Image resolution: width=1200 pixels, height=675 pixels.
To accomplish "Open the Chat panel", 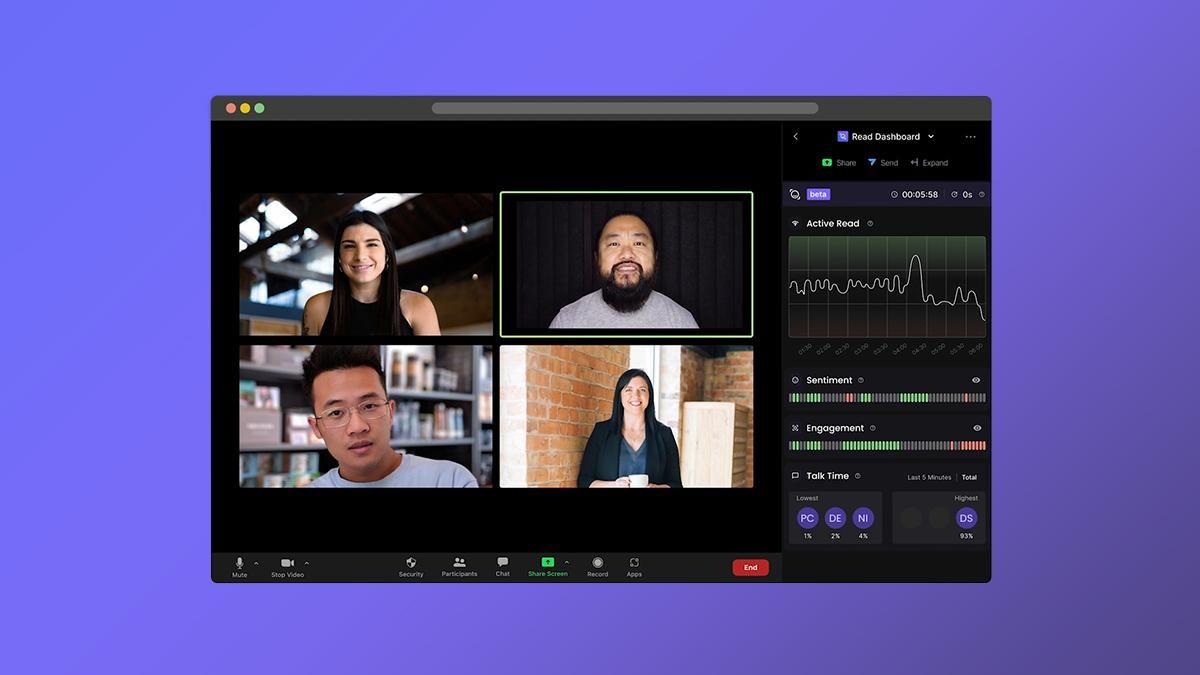I will click(502, 563).
